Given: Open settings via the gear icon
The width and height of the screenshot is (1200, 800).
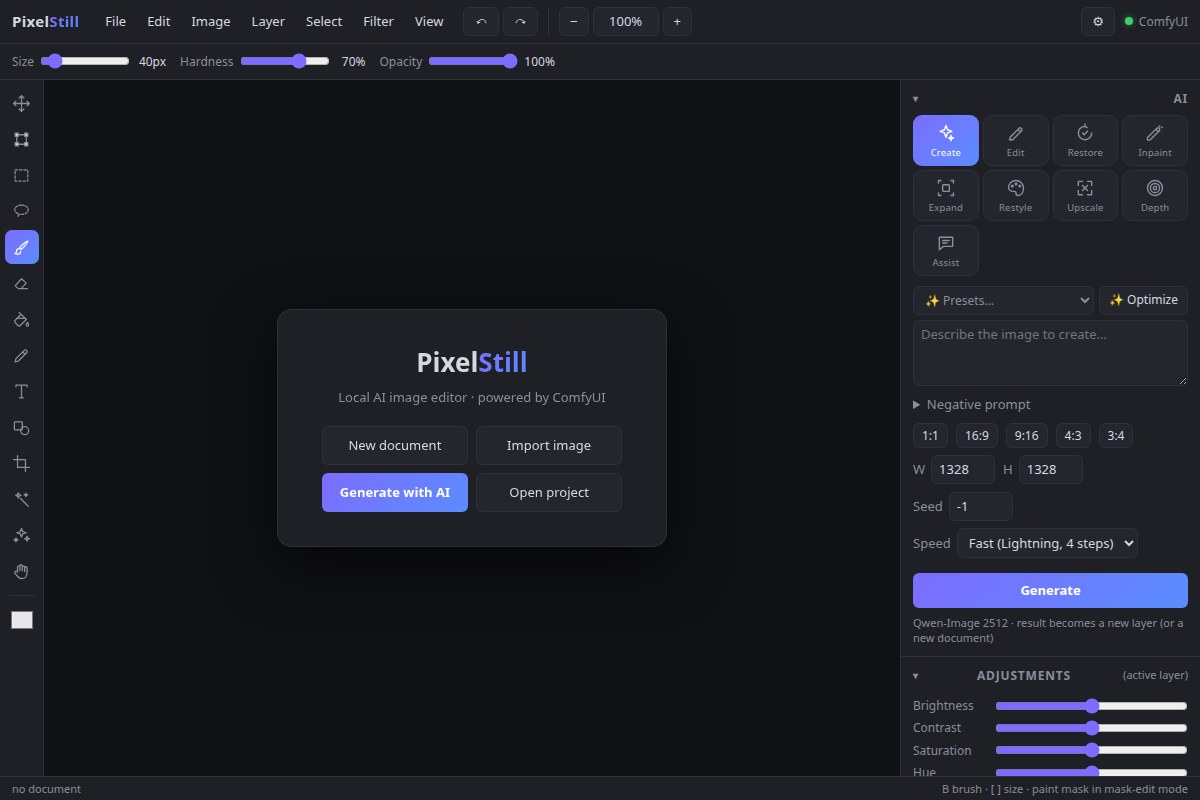Looking at the screenshot, I should click(x=1098, y=21).
